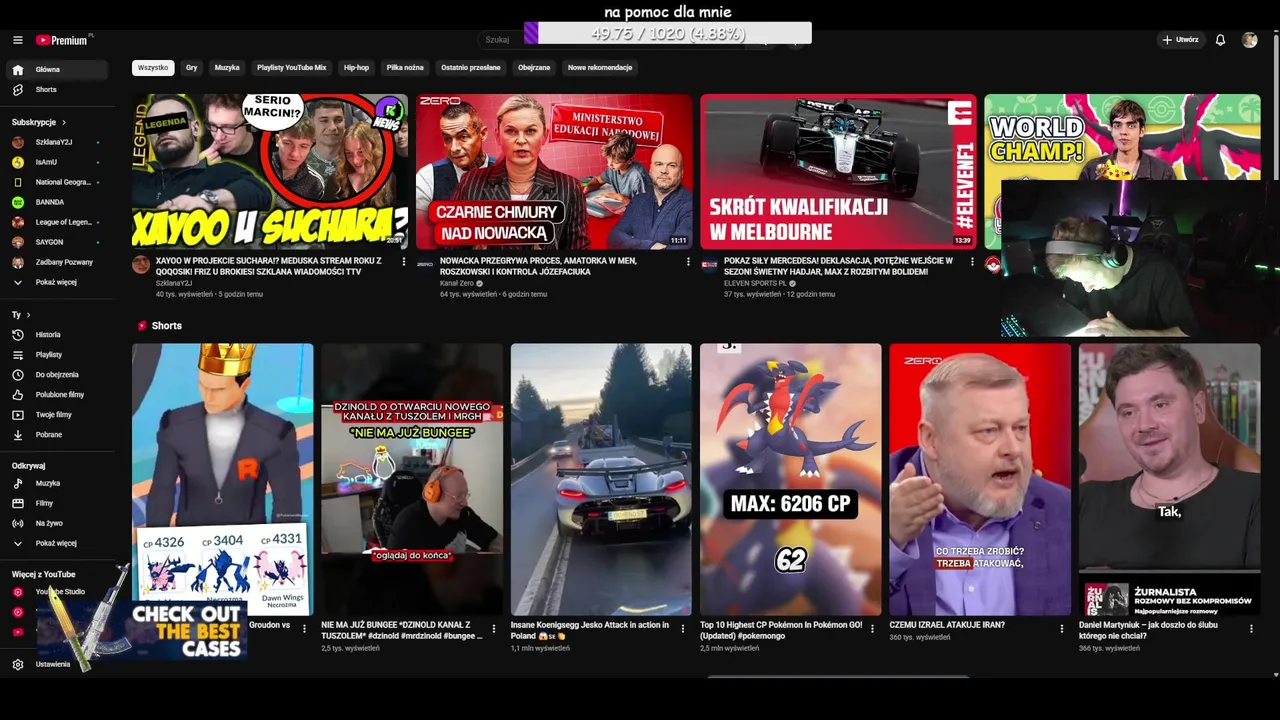
Task: Open the League of Legends subscription channel
Action: (x=58, y=222)
